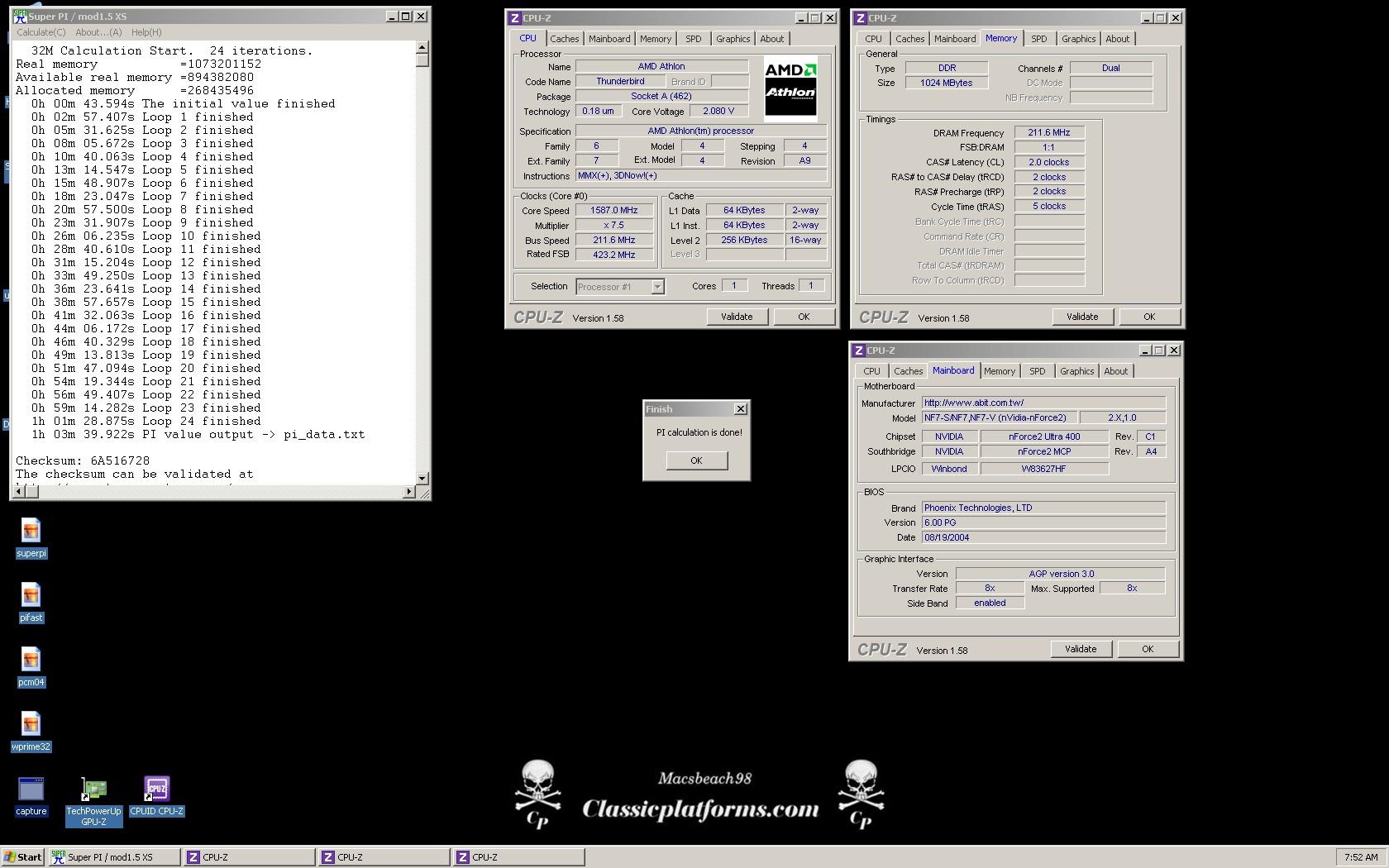1389x868 pixels.
Task: Open About menu in Super PI
Action: coord(98,32)
